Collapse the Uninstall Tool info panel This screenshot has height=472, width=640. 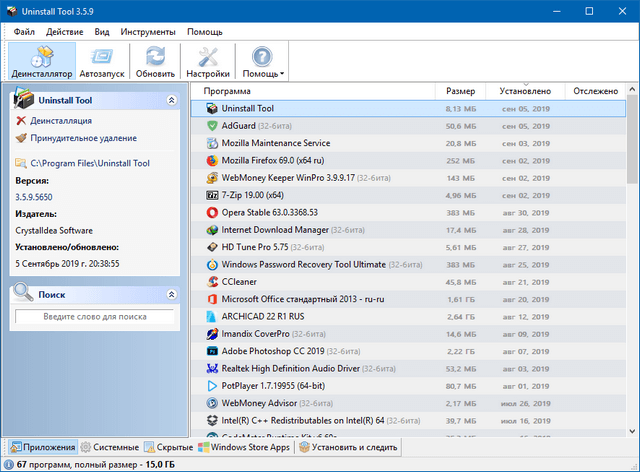coord(171,100)
